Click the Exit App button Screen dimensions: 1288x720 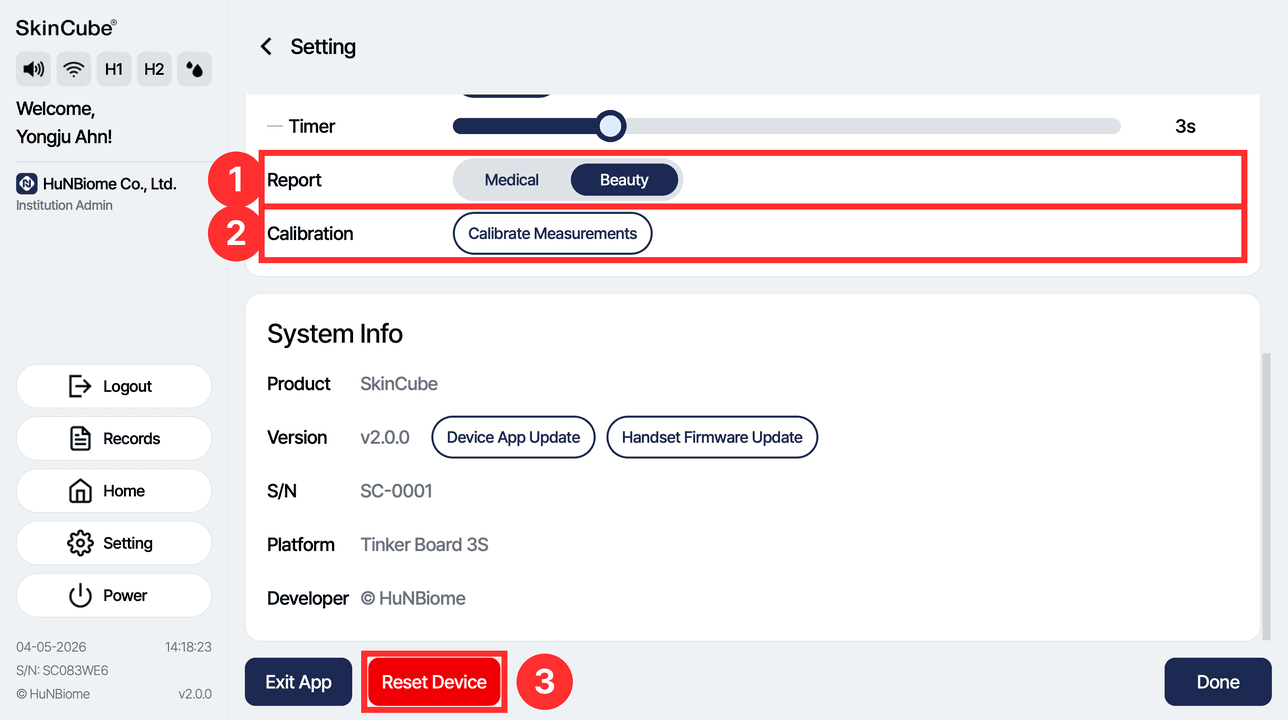(298, 682)
